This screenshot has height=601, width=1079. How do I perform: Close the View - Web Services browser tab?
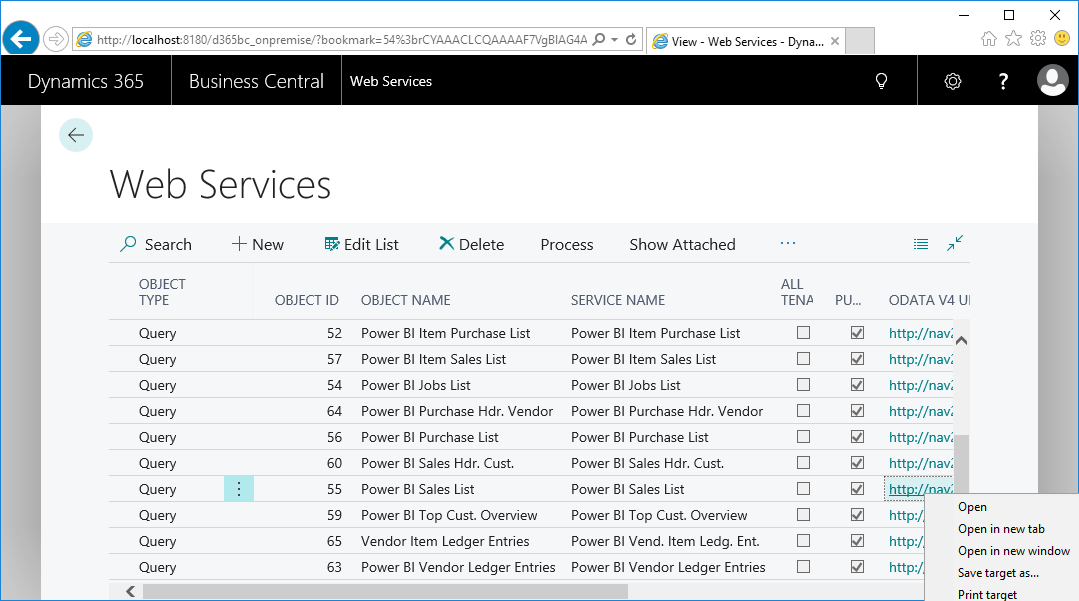pyautogui.click(x=835, y=41)
